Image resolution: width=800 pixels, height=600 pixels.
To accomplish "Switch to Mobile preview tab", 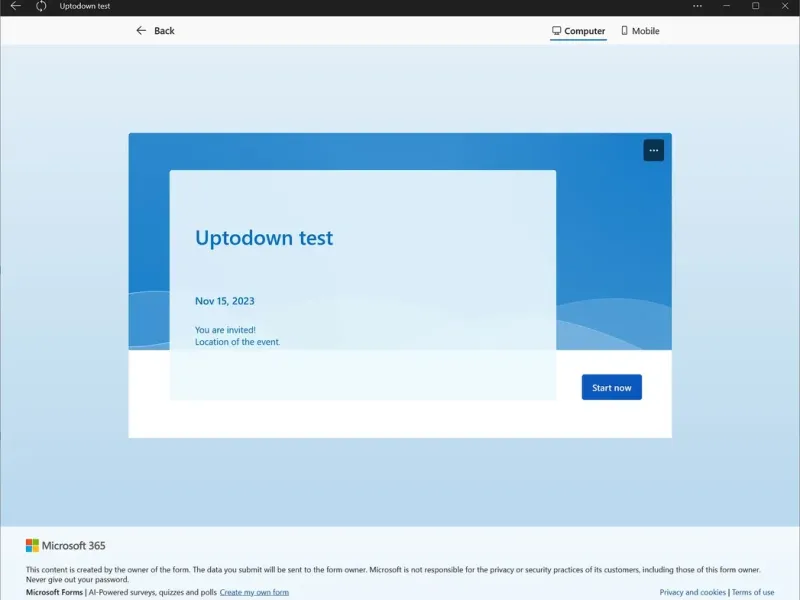I will pos(640,31).
